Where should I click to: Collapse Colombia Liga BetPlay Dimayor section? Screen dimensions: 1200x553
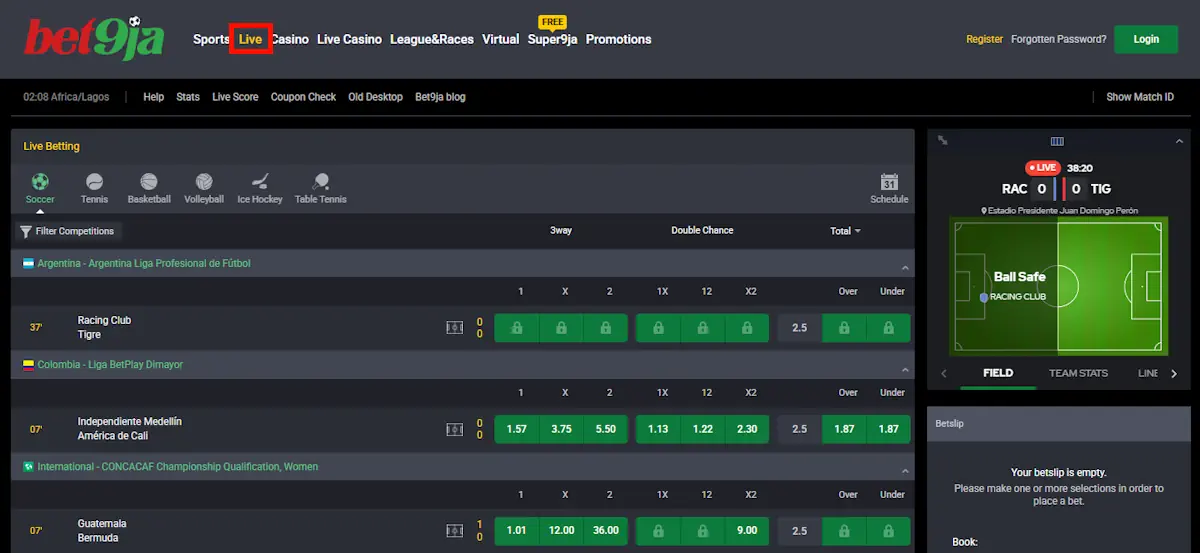[905, 368]
